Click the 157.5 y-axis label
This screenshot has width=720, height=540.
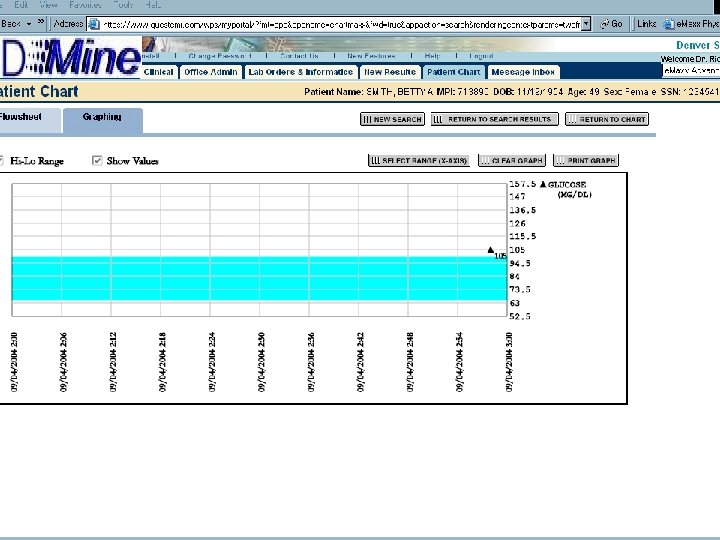(523, 184)
